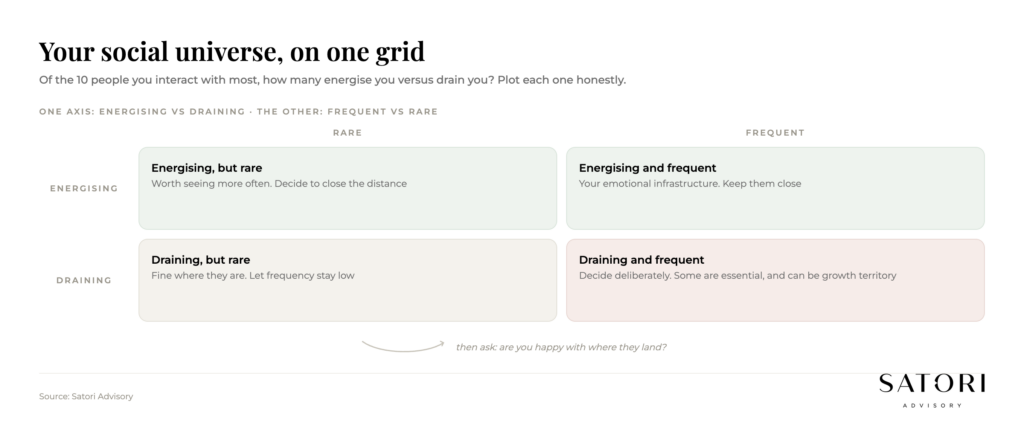Click the DRAINING row label
This screenshot has width=1024, height=446.
[84, 280]
